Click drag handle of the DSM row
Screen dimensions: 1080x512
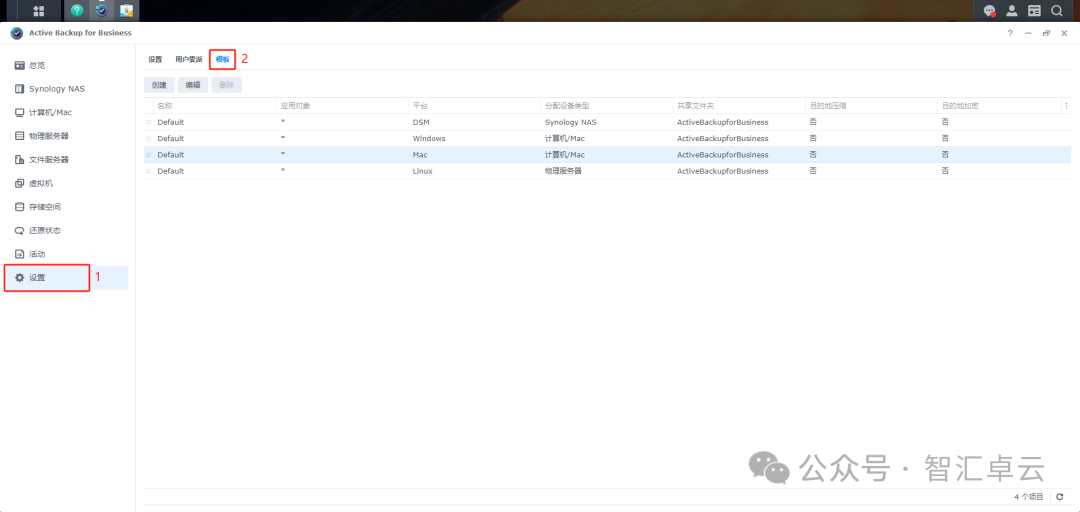coord(149,122)
